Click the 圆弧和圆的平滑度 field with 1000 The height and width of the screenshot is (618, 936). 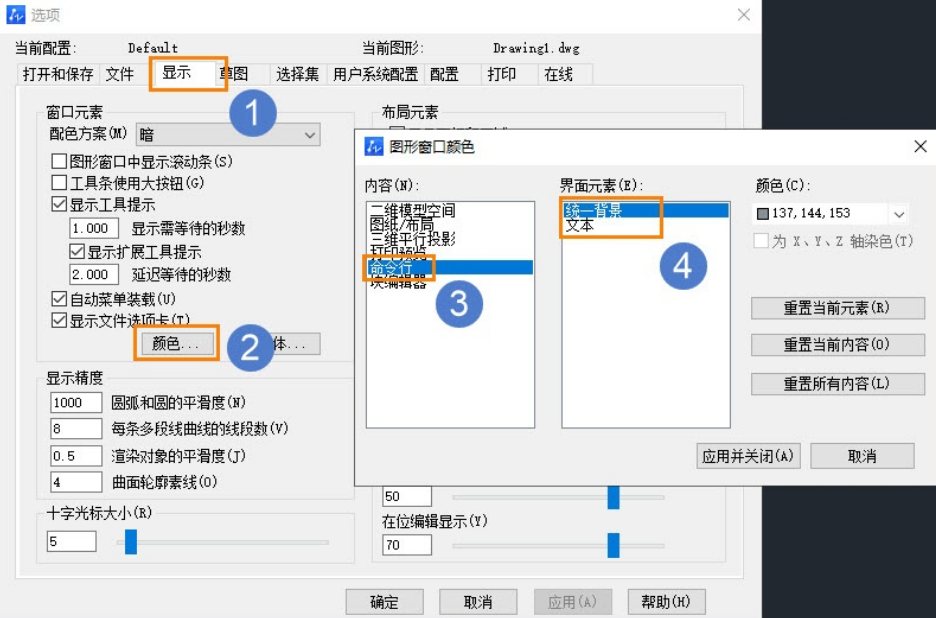click(76, 402)
